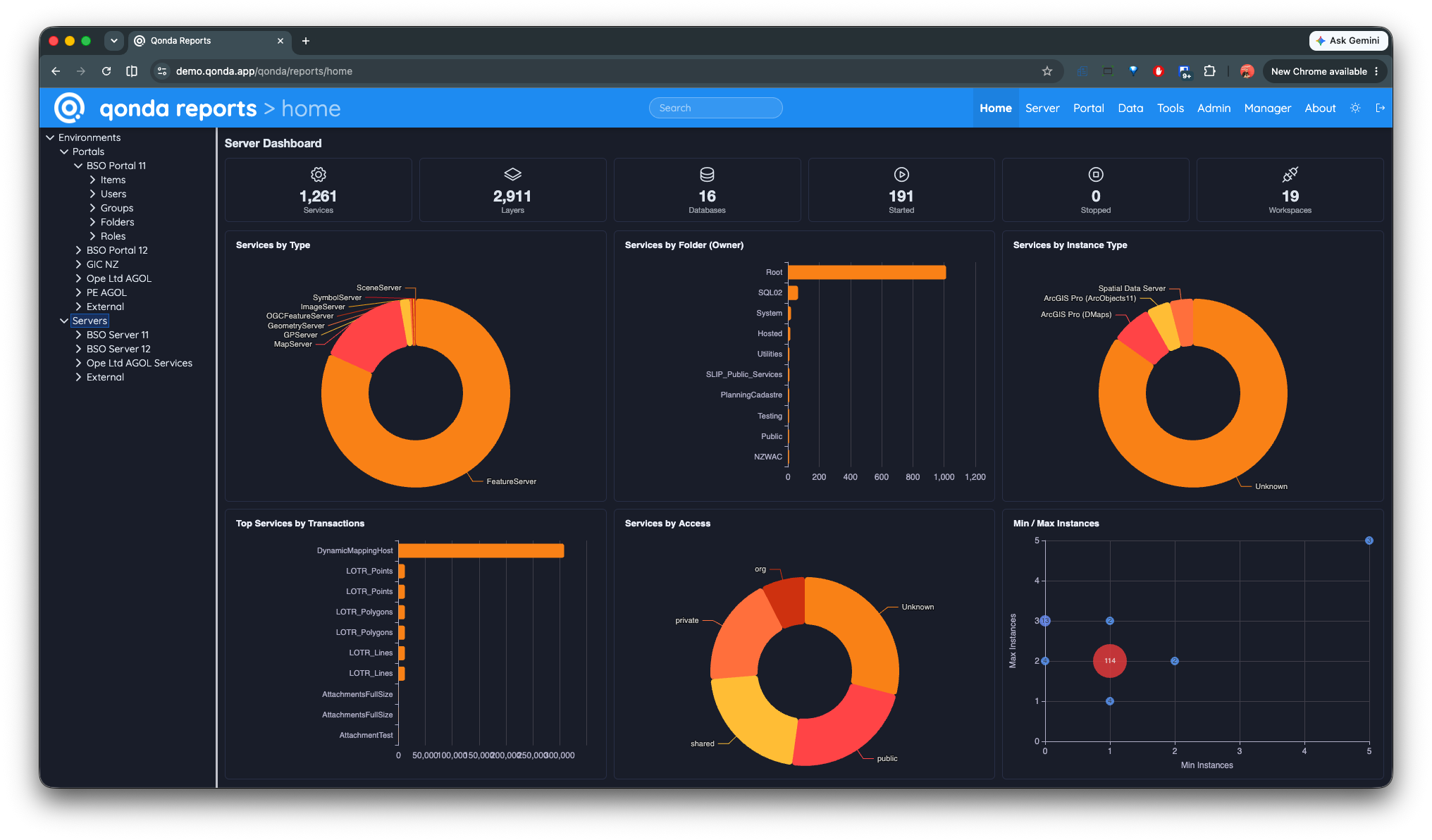Select BSO Server 12 in tree
This screenshot has width=1432, height=840.
[118, 349]
